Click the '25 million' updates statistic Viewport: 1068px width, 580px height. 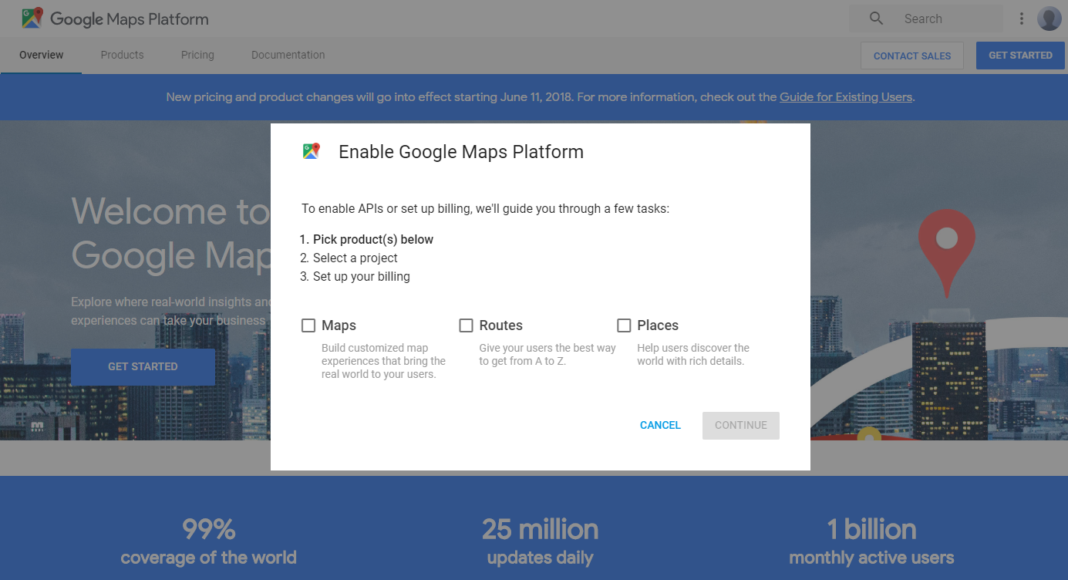[540, 529]
